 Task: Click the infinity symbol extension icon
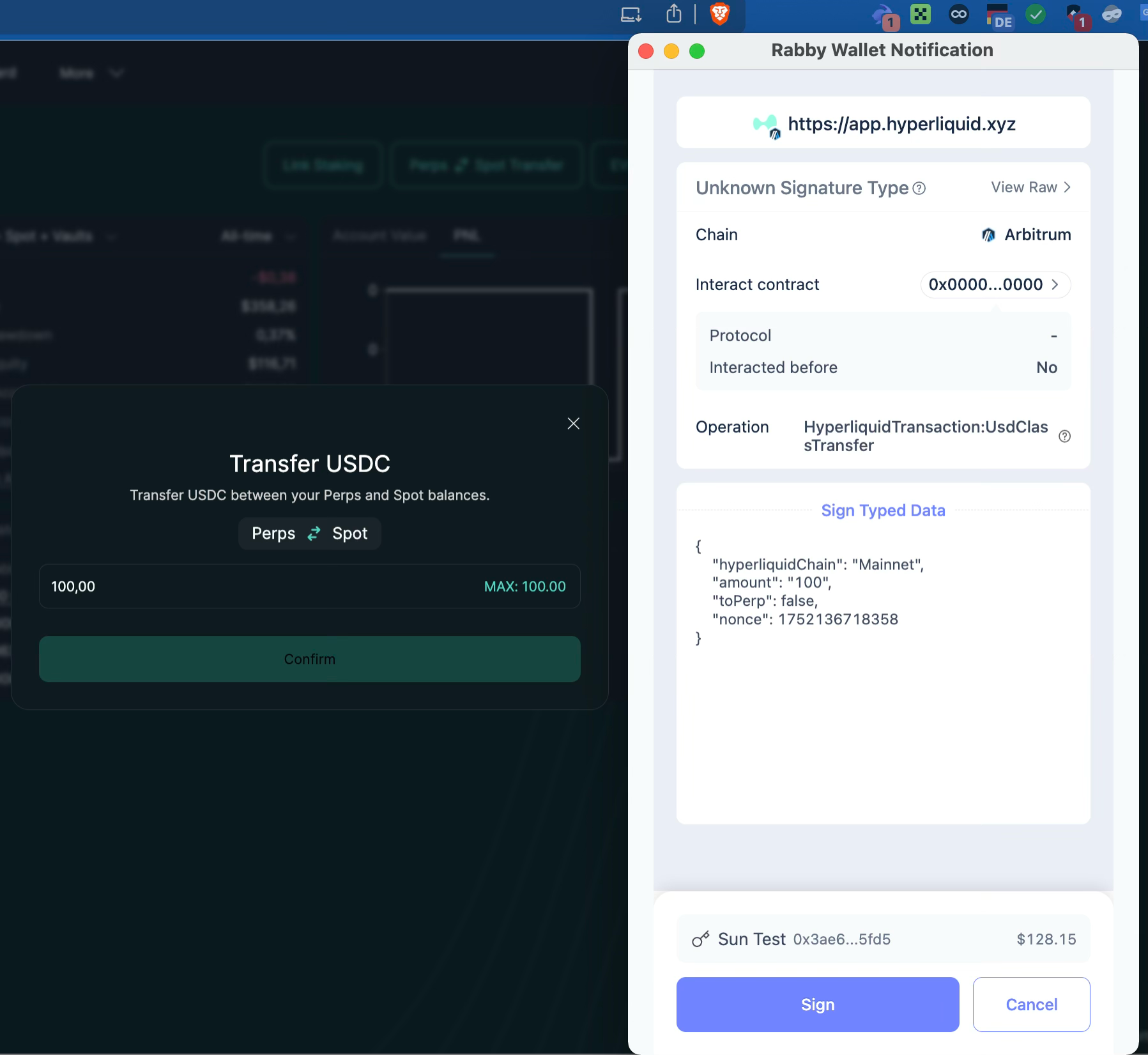tap(958, 14)
